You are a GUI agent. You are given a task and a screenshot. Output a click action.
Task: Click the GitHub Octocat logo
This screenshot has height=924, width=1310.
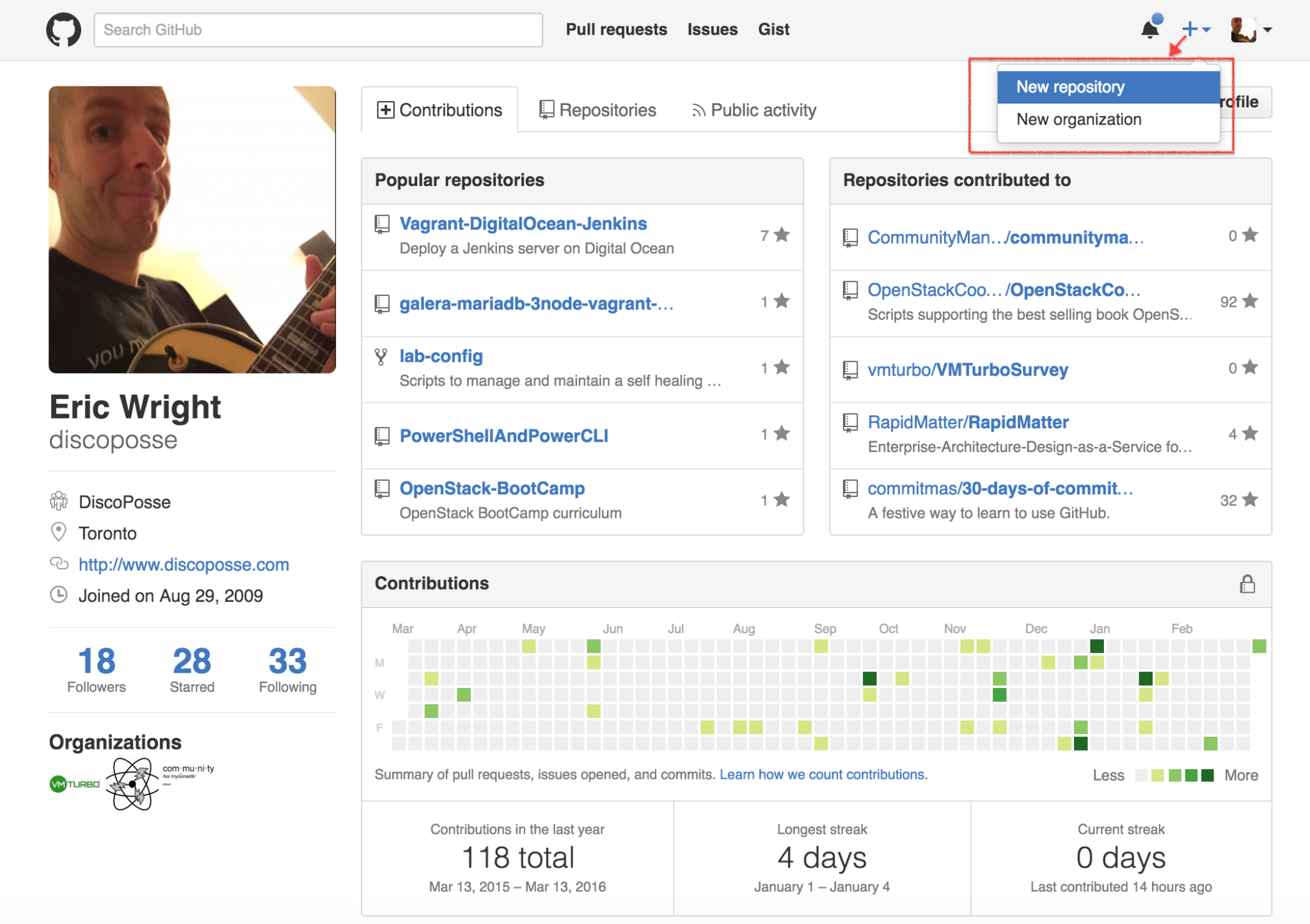pyautogui.click(x=63, y=29)
